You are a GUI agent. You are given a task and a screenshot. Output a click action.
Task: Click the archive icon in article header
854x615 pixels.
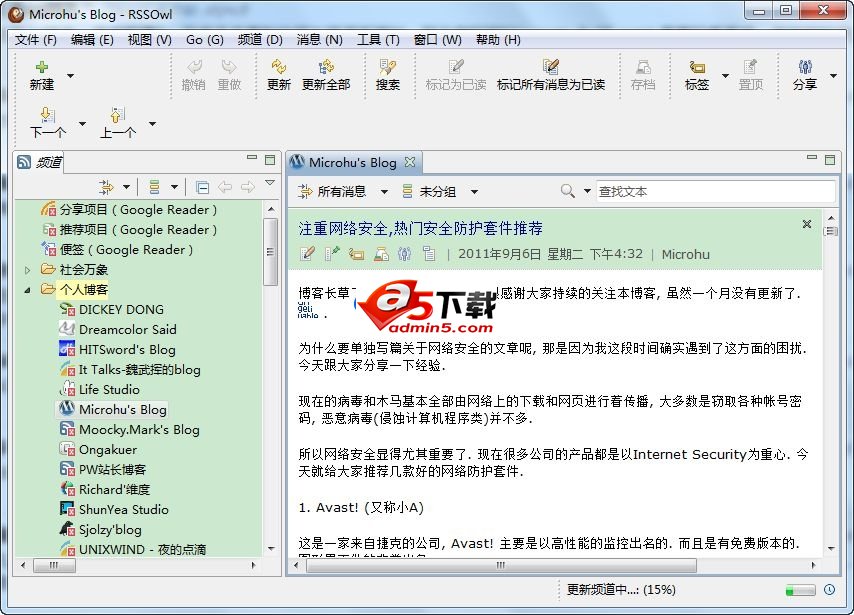tap(381, 254)
